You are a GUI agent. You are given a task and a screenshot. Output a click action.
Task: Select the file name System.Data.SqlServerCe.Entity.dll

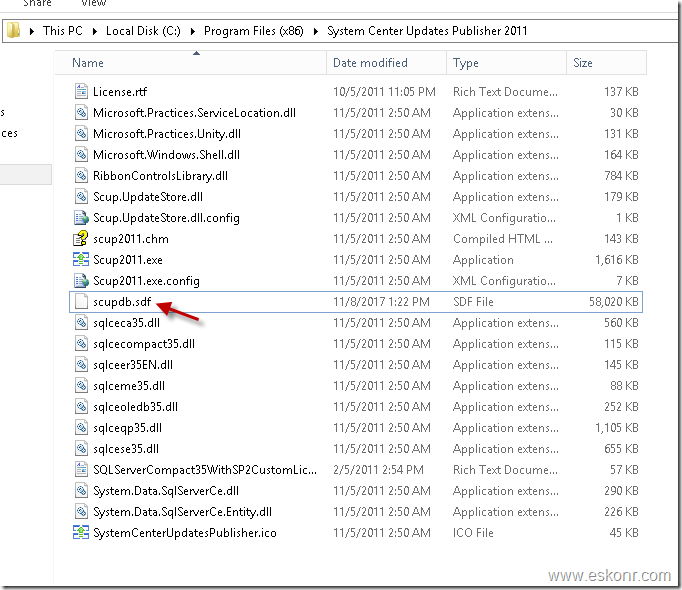182,512
